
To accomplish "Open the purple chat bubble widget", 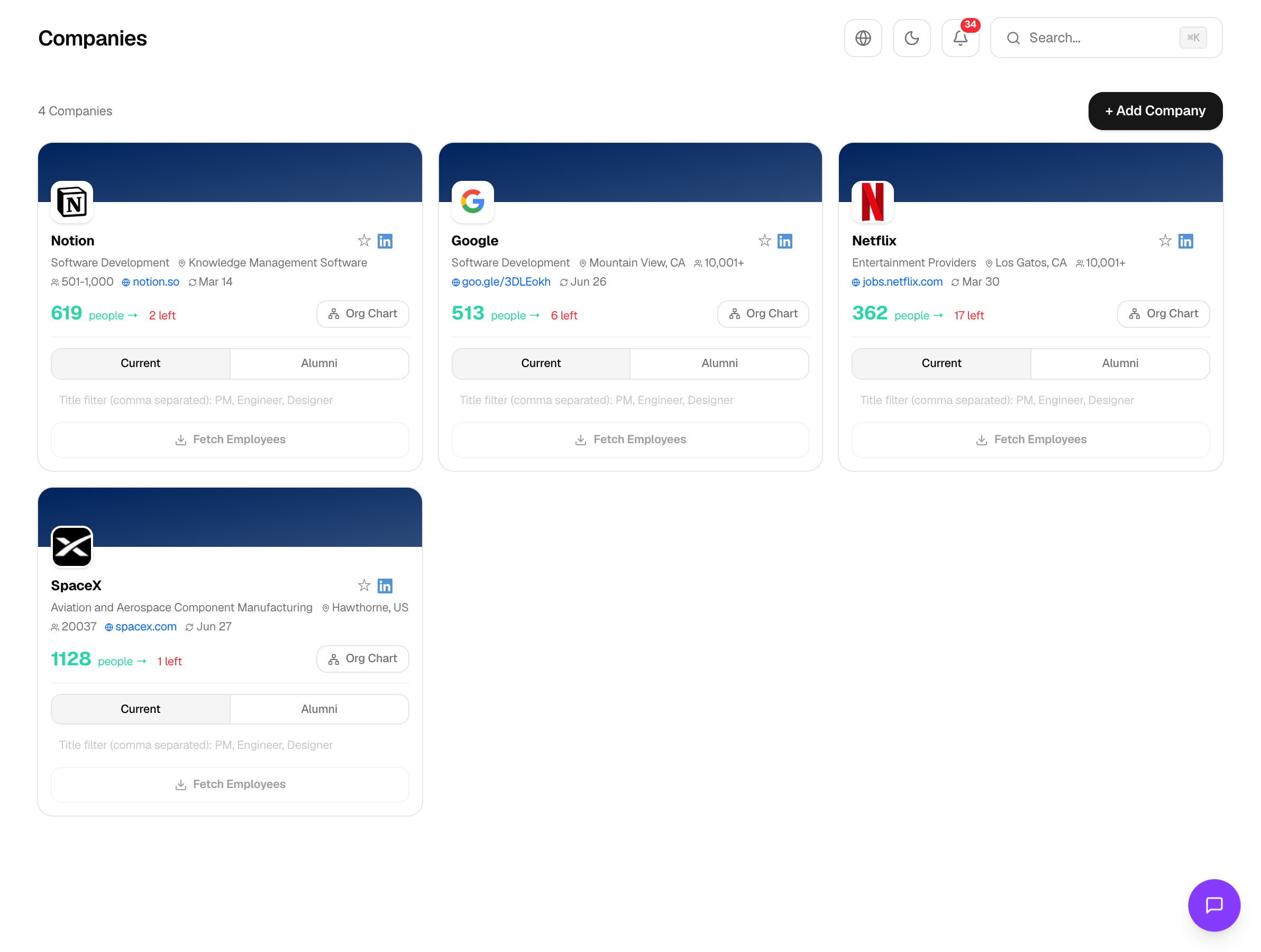I will click(1214, 905).
